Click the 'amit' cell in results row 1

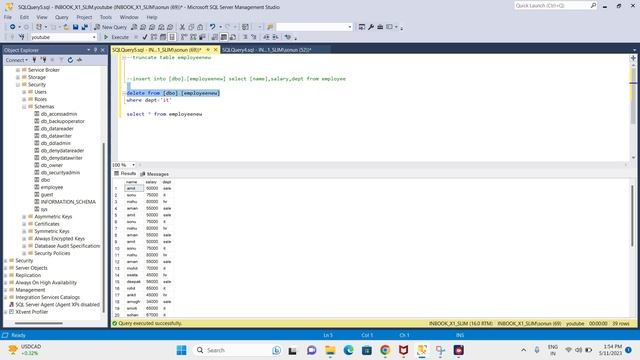134,189
